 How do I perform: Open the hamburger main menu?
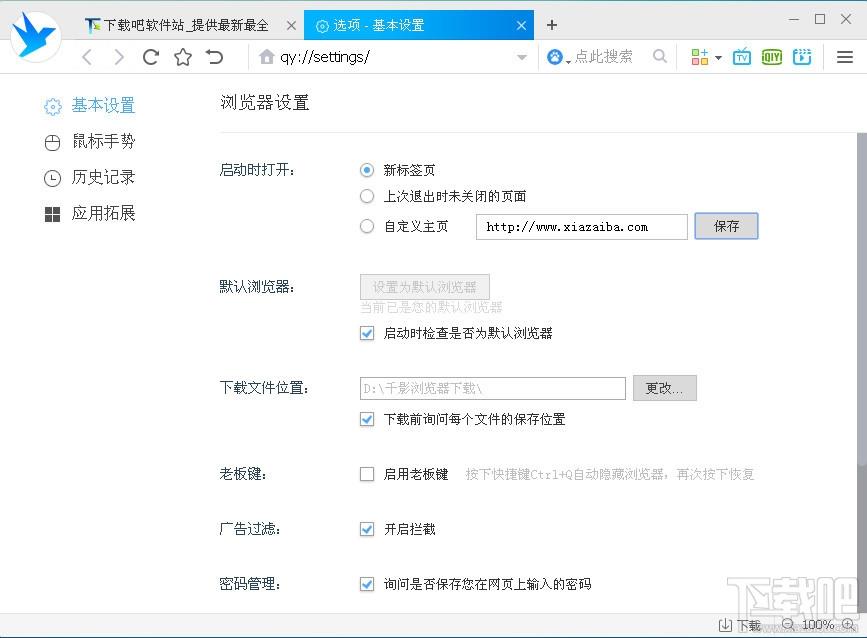pos(844,57)
